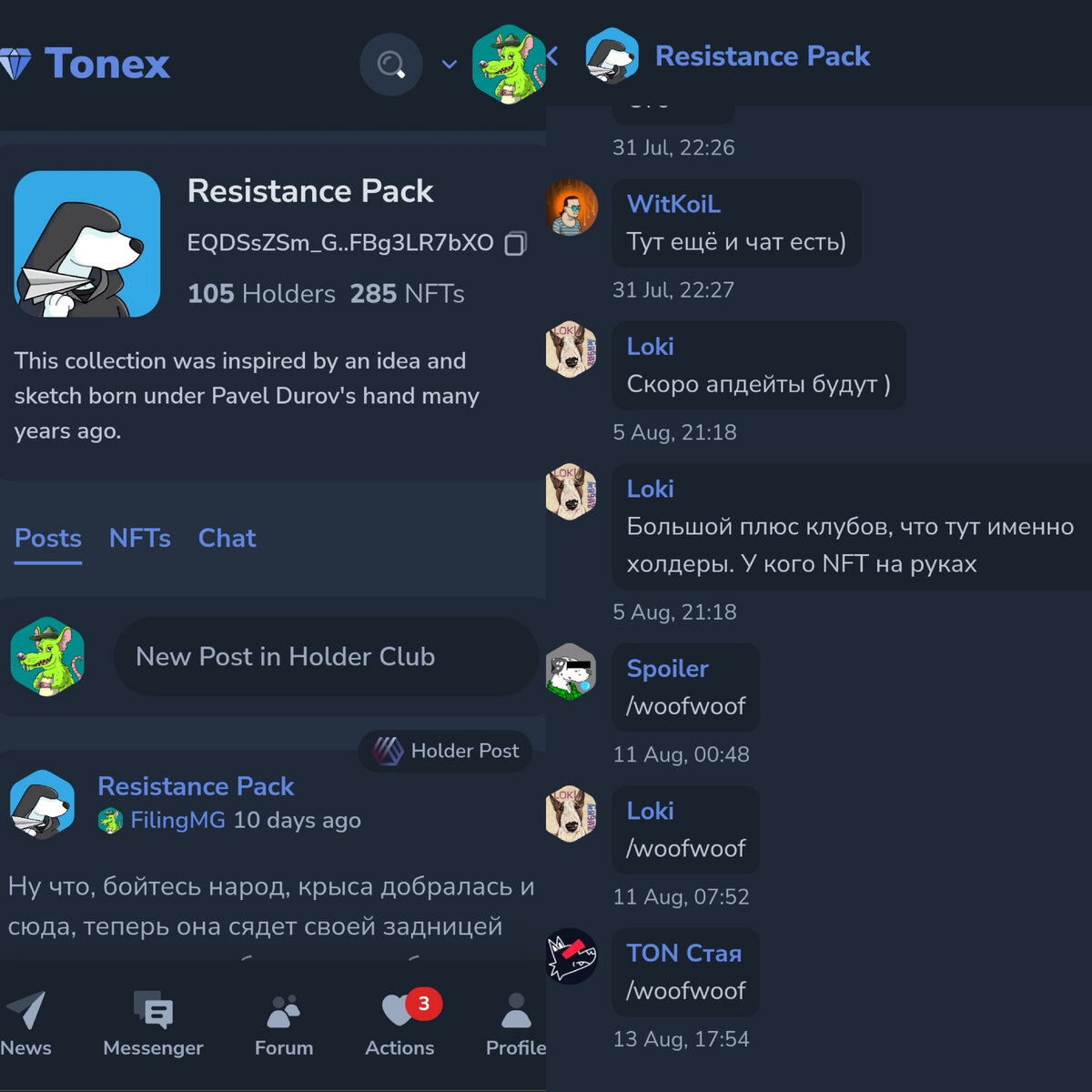Open the News paper-plane icon
This screenshot has height=1092, width=1092.
click(25, 1010)
